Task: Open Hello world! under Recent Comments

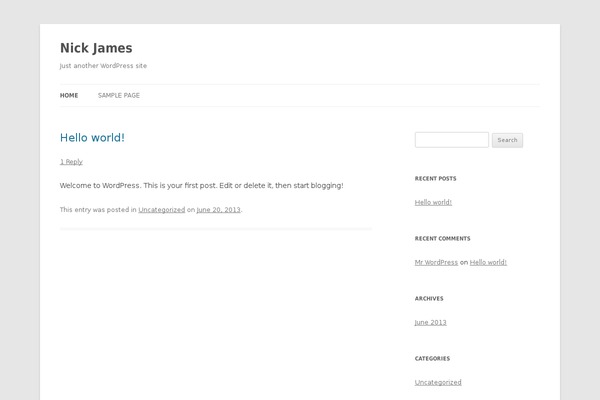Action: (488, 262)
